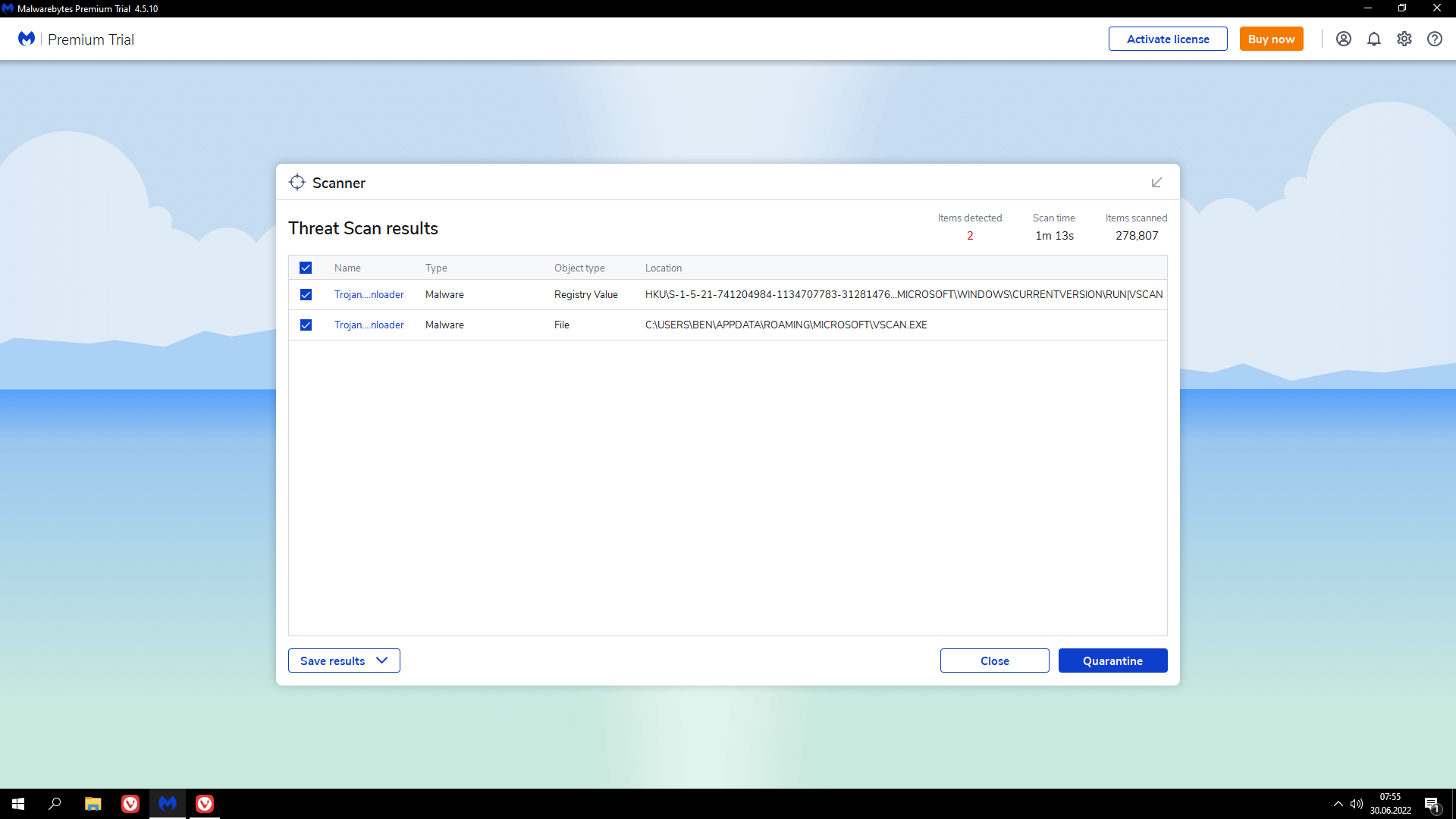This screenshot has width=1456, height=819.
Task: Show hidden system tray icons
Action: pos(1338,803)
